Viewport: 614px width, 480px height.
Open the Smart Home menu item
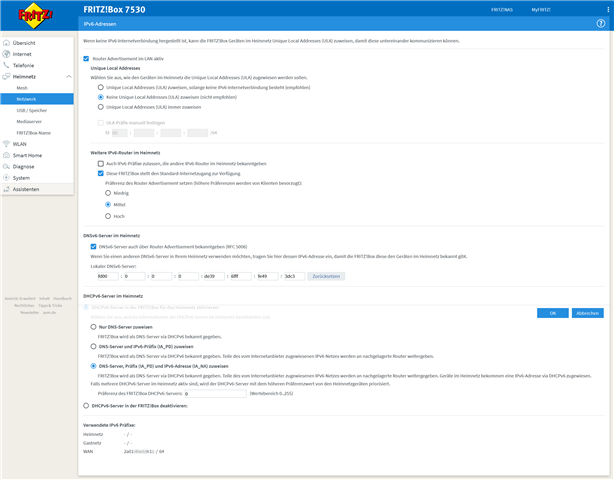[27, 155]
